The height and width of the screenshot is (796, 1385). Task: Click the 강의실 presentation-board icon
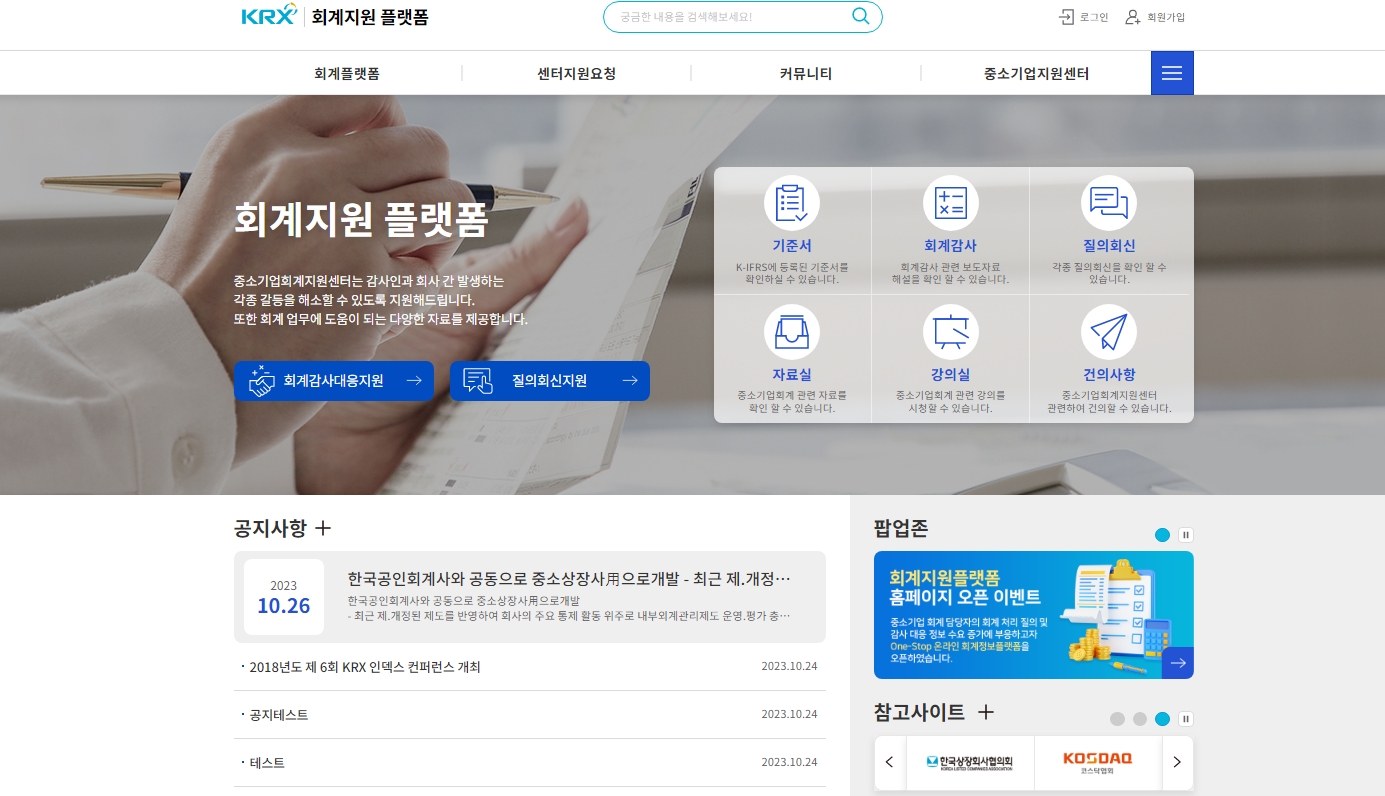[x=950, y=332]
